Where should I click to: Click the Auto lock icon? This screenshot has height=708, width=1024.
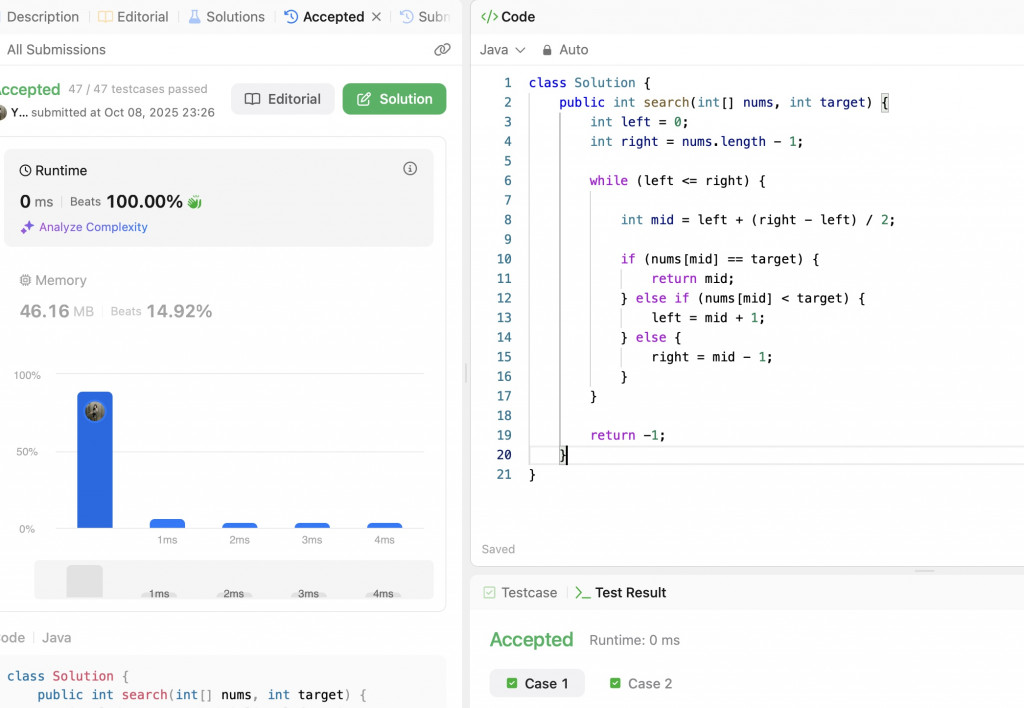point(547,50)
